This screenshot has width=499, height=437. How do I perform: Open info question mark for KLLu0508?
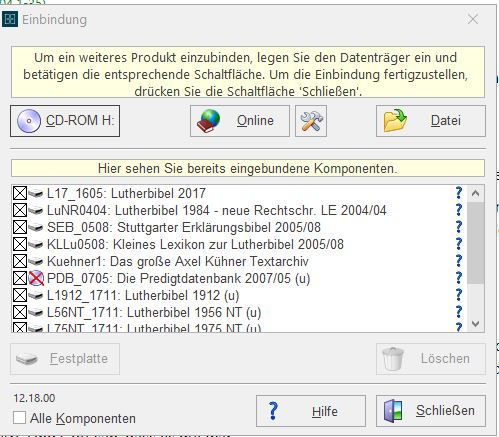click(x=459, y=244)
